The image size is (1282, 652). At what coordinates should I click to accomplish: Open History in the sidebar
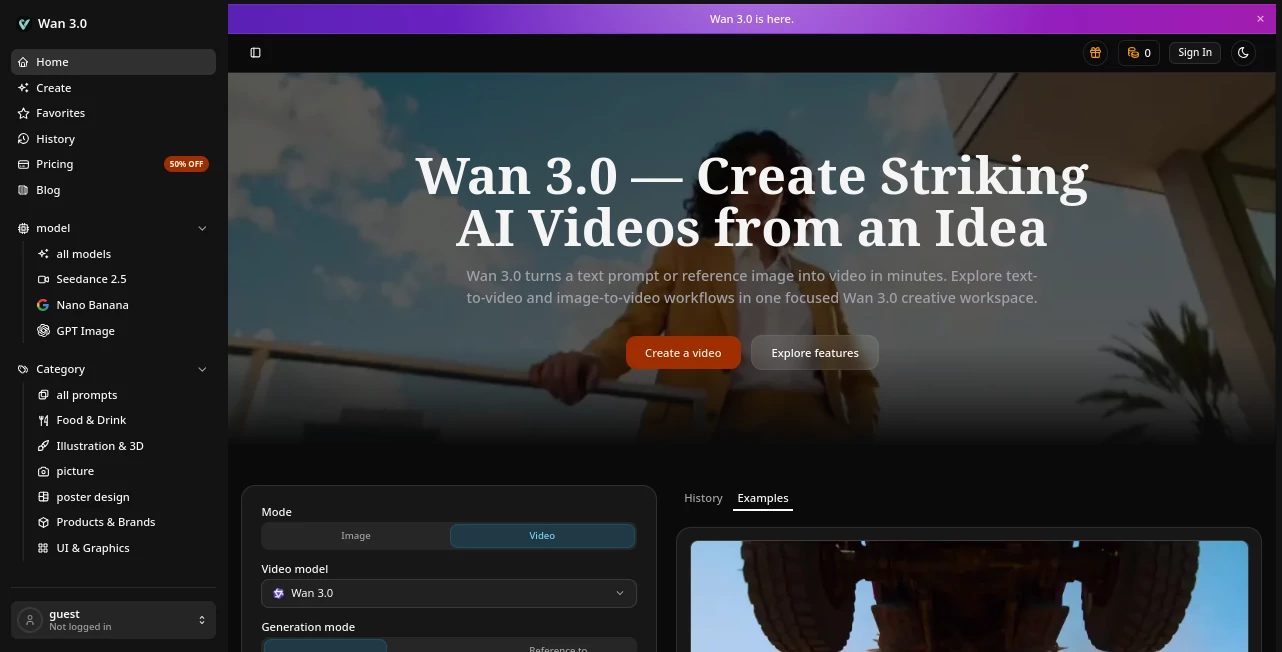[x=113, y=139]
